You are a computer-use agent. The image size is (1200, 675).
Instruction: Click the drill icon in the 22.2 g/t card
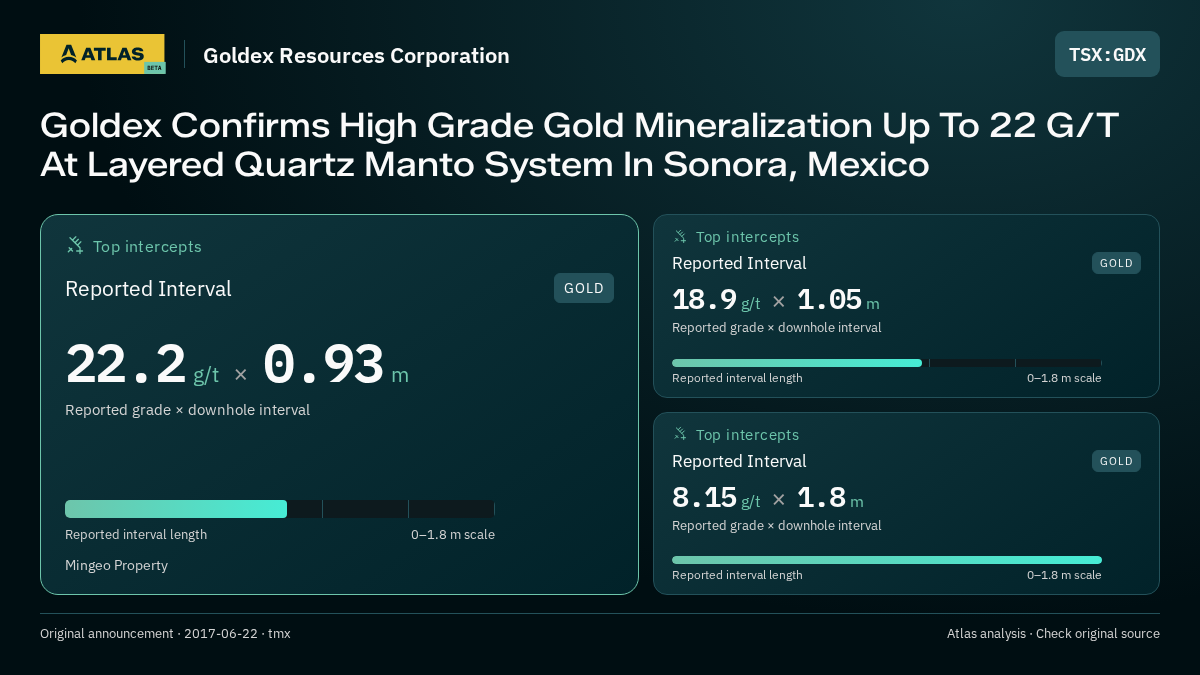(74, 245)
